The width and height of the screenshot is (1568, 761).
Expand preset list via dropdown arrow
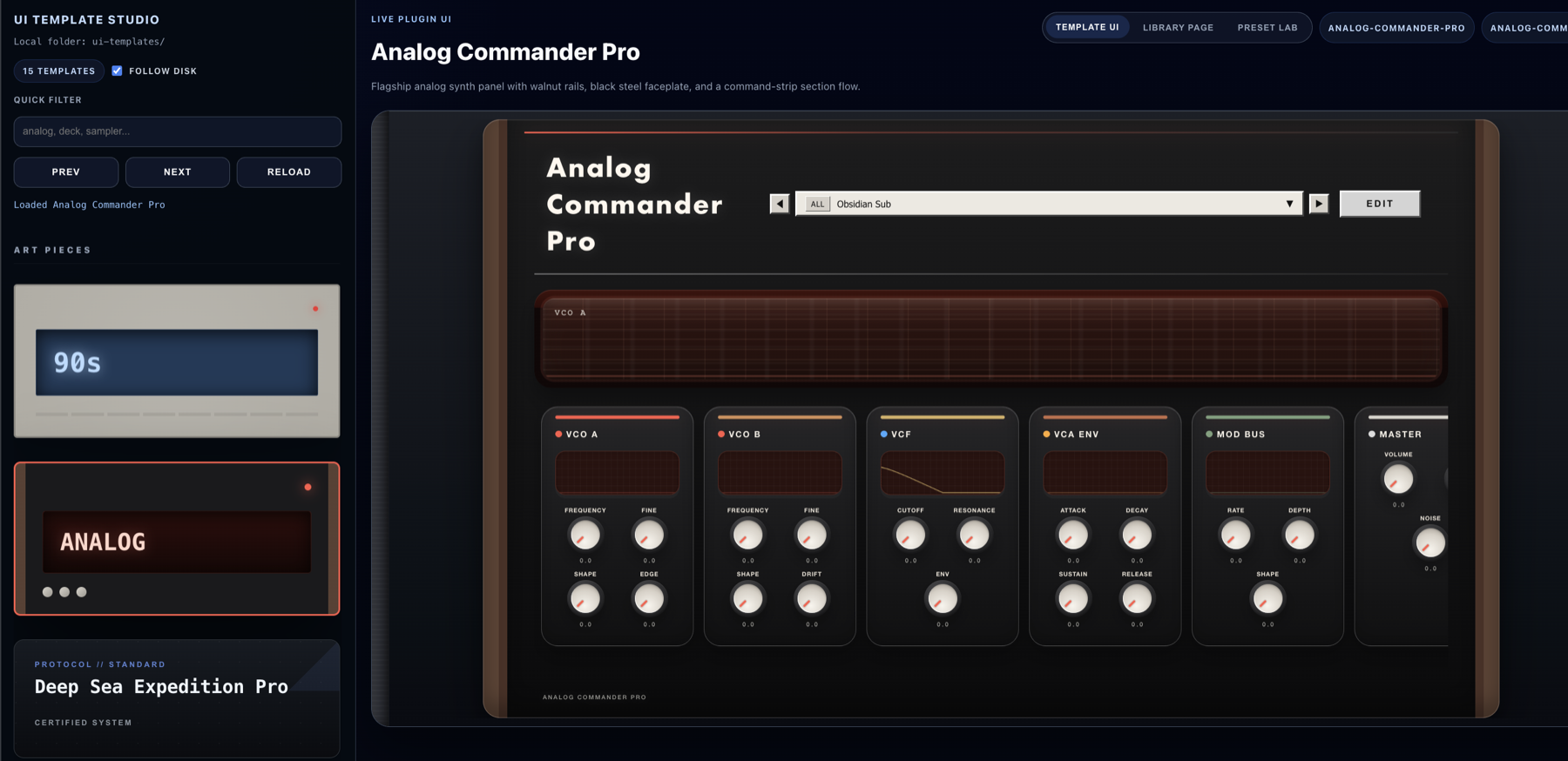pos(1289,204)
